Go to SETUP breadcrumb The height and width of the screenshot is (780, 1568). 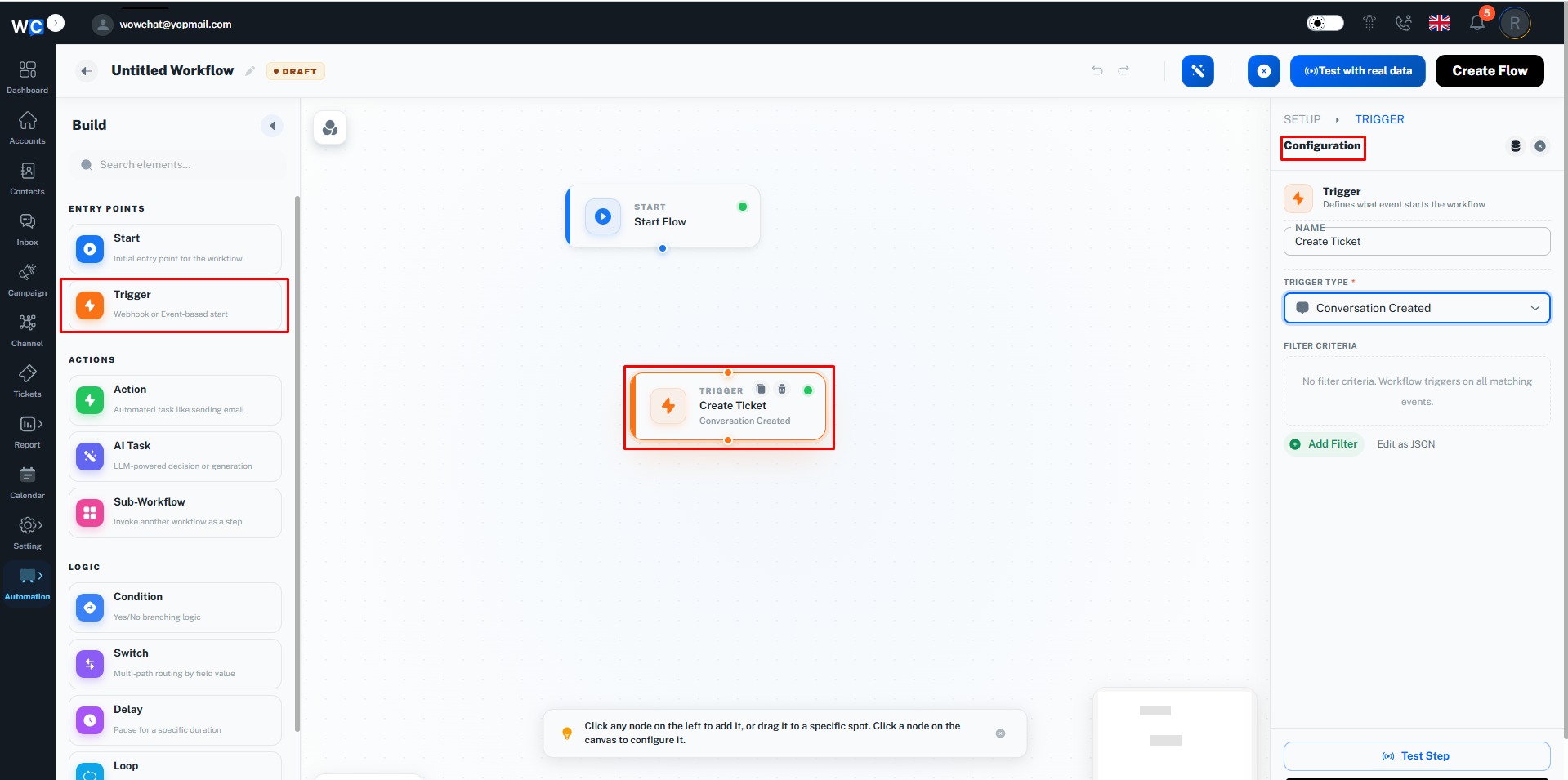click(x=1302, y=119)
